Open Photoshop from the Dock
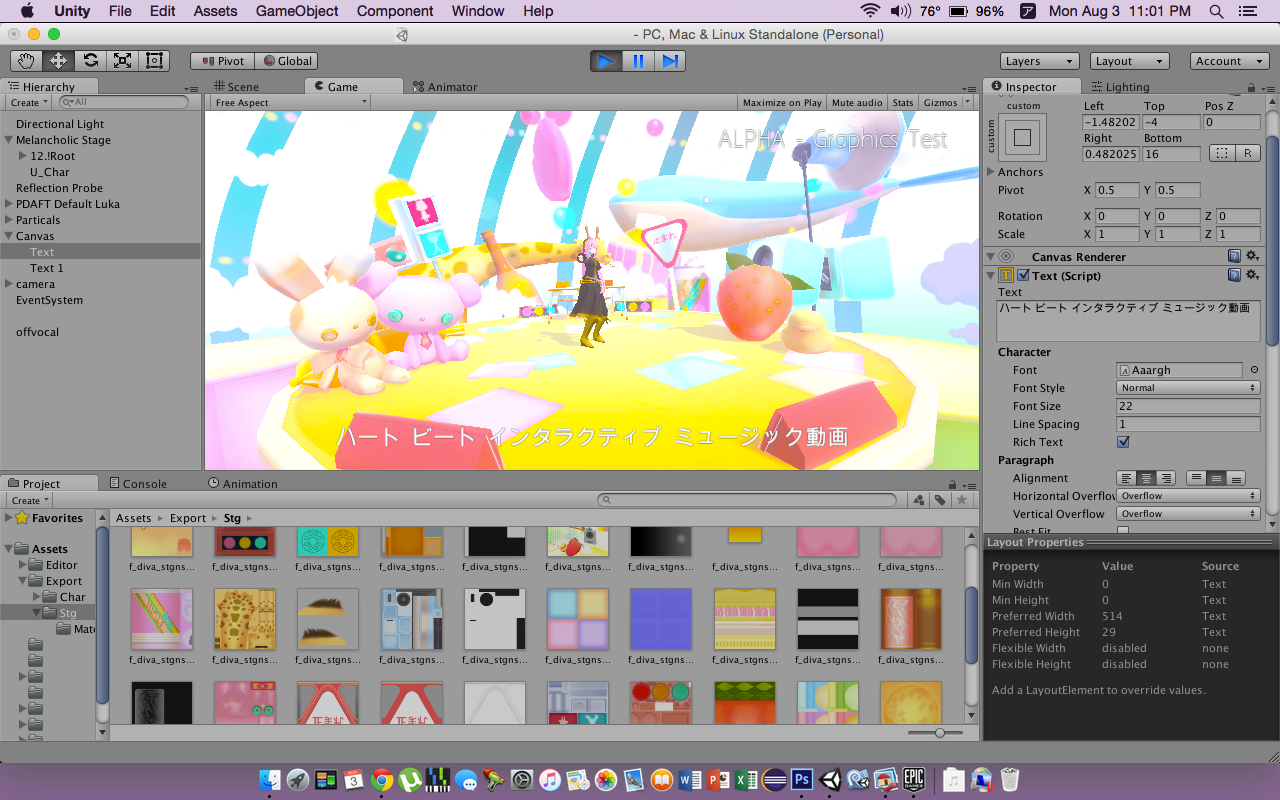This screenshot has width=1280, height=800. tap(802, 779)
